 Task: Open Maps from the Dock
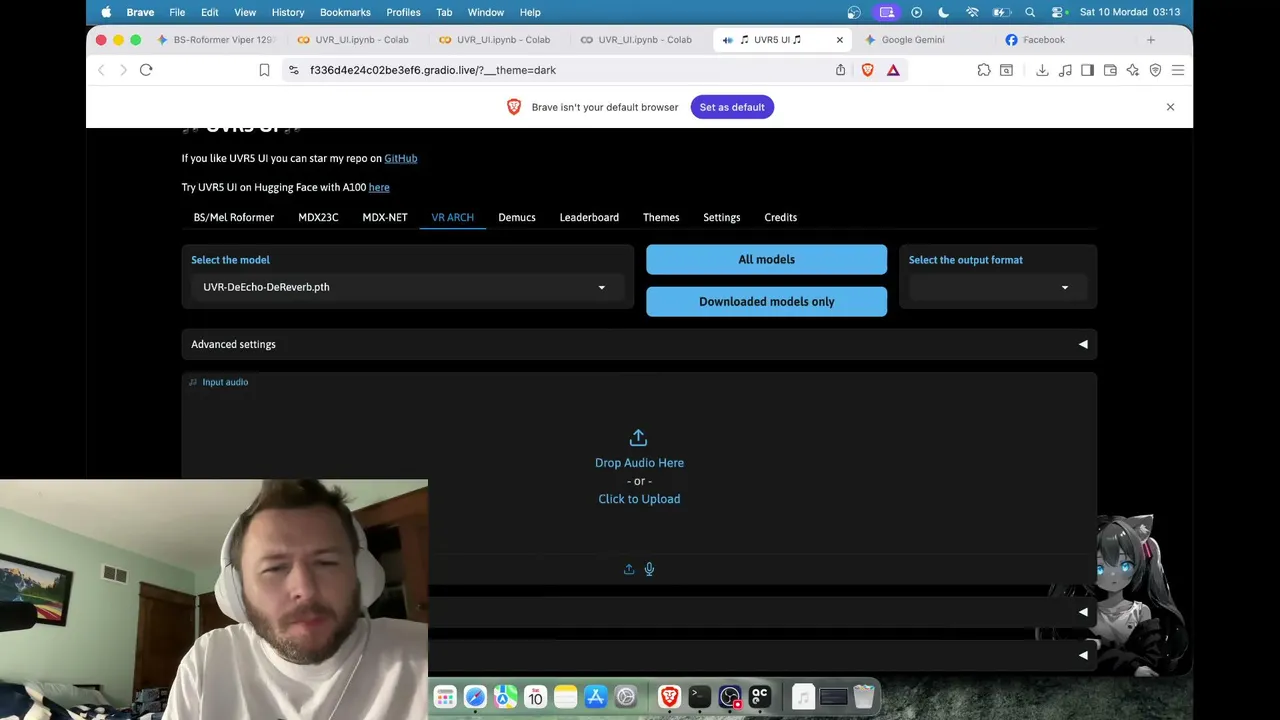(x=506, y=697)
